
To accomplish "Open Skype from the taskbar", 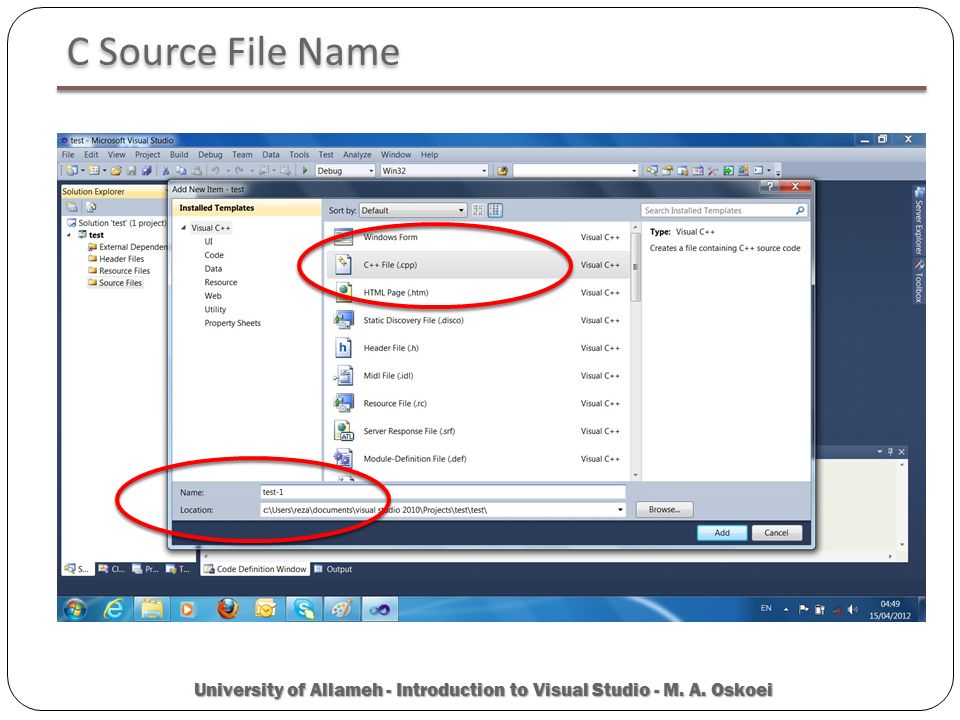I will (x=304, y=609).
